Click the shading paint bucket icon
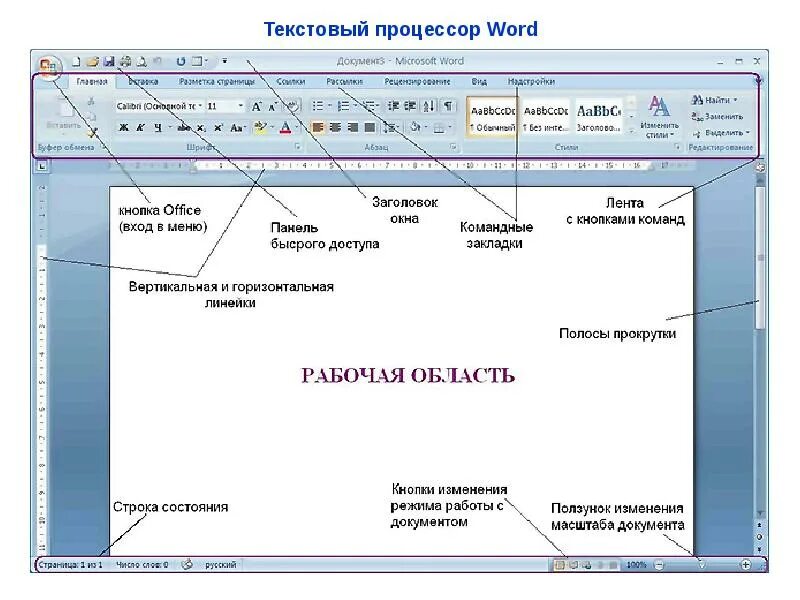800x600 pixels. 415,128
